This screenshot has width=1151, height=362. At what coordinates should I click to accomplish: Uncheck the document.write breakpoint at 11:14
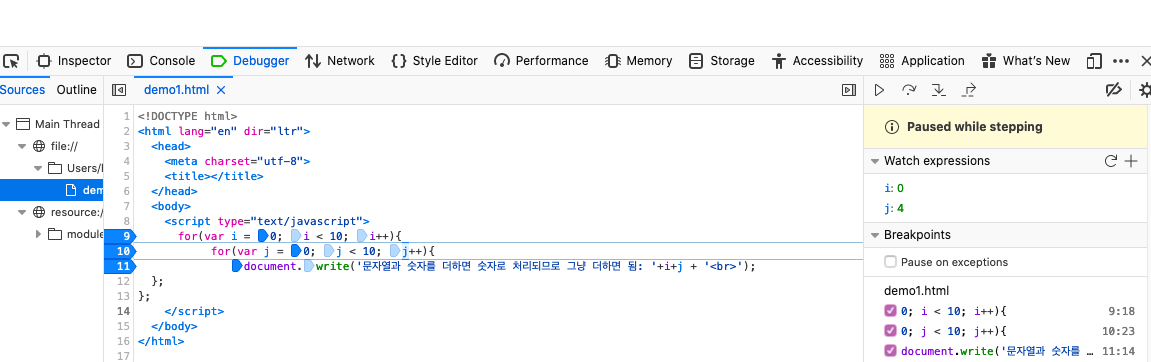[x=890, y=350]
